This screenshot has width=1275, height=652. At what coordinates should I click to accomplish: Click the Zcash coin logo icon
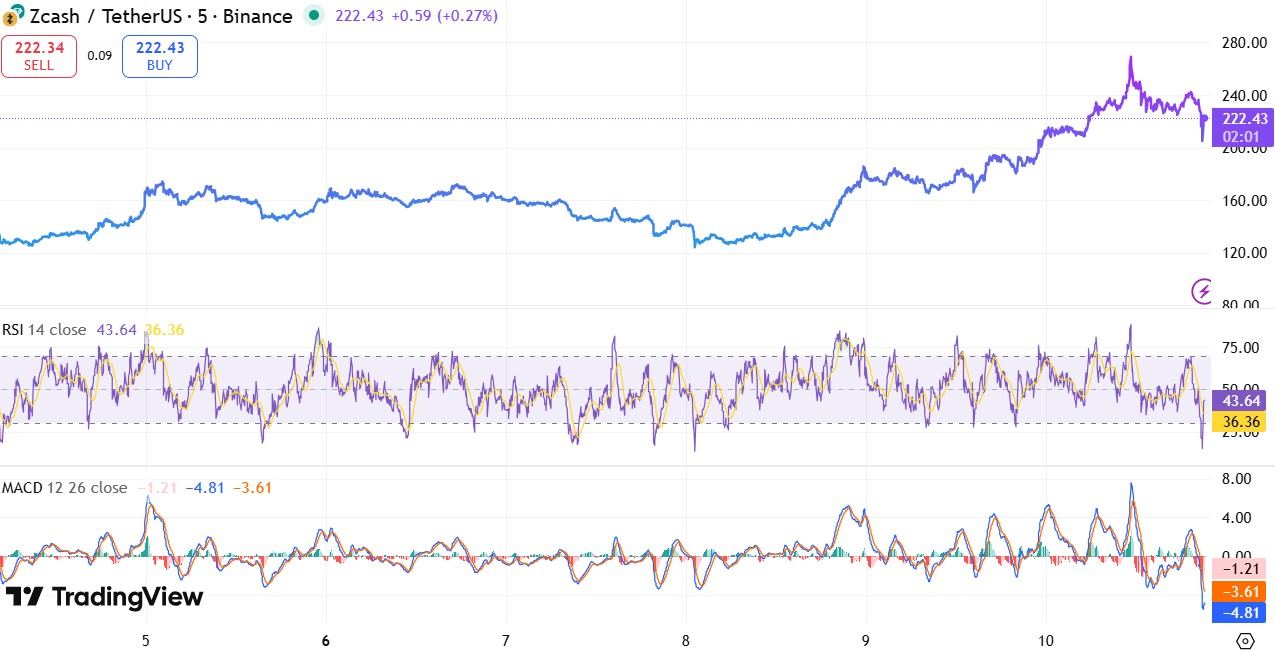14,16
